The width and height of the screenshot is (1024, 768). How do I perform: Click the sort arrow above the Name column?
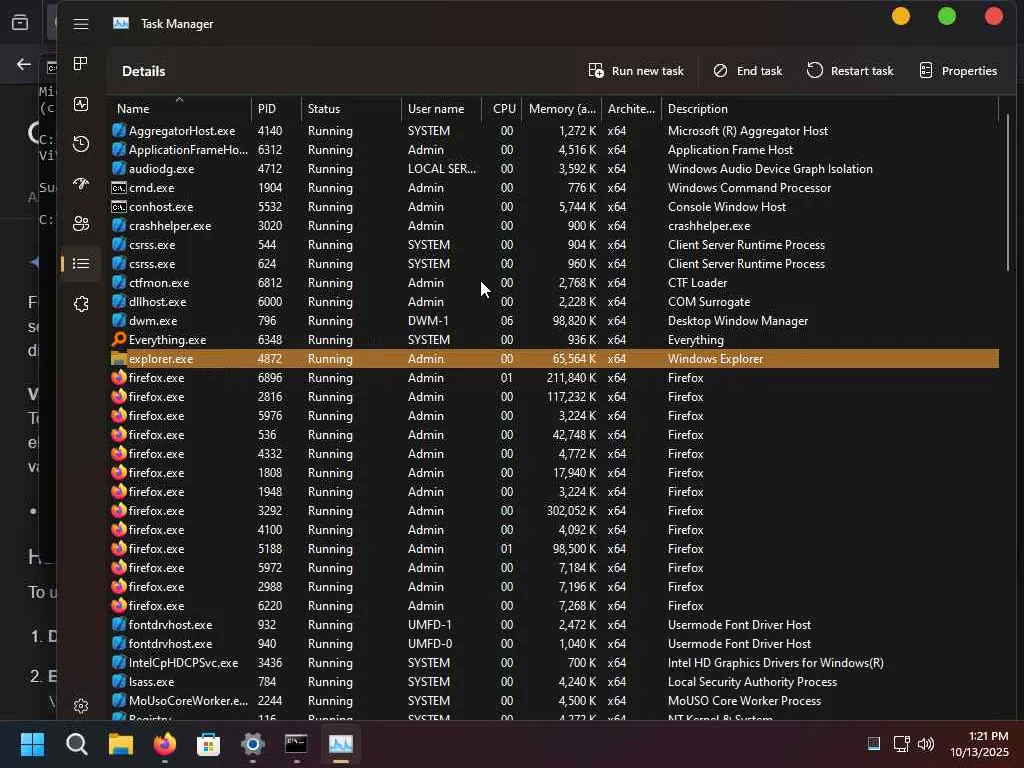[180, 99]
